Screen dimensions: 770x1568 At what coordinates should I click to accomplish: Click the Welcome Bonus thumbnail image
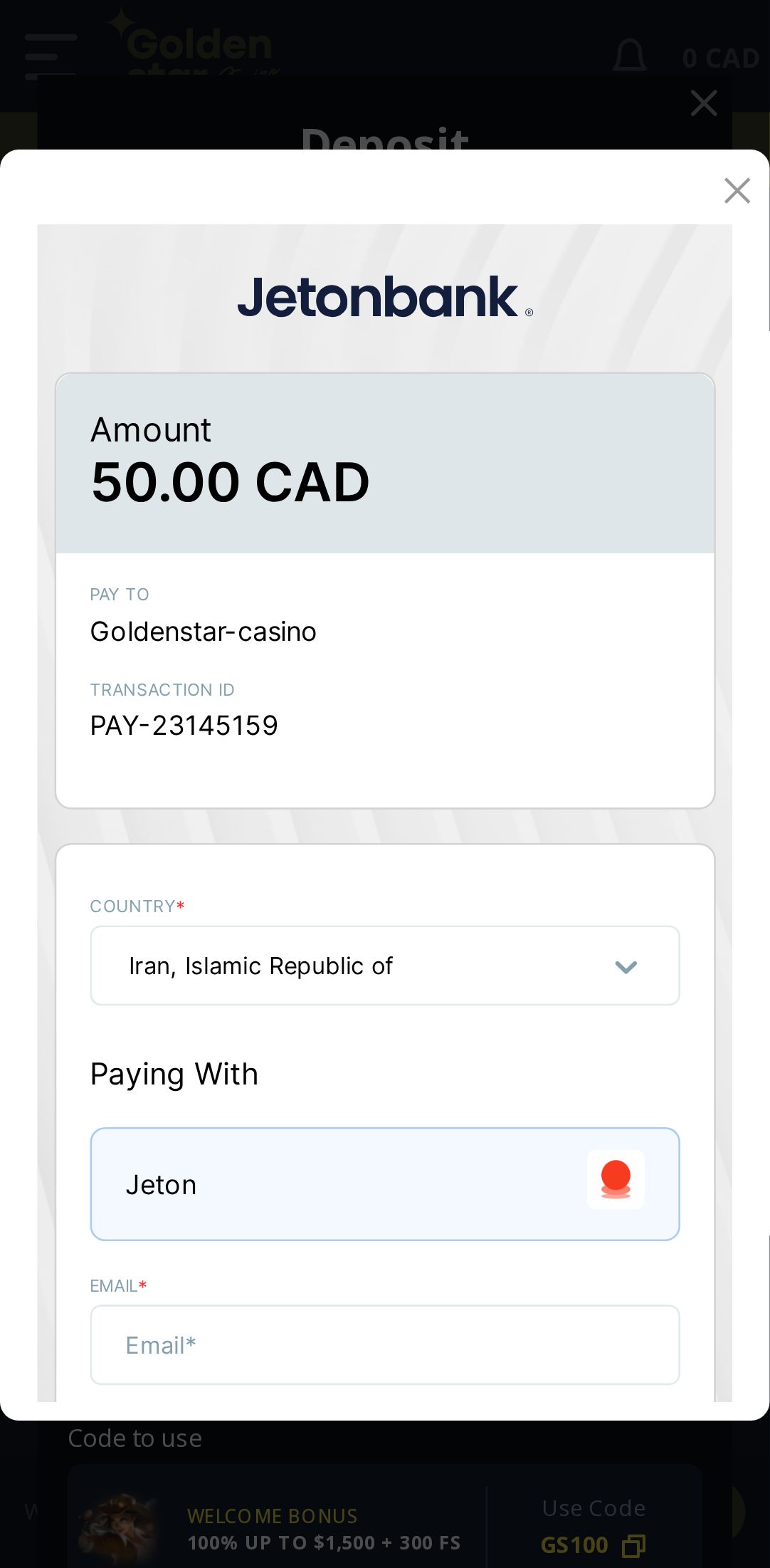pyautogui.click(x=117, y=1527)
